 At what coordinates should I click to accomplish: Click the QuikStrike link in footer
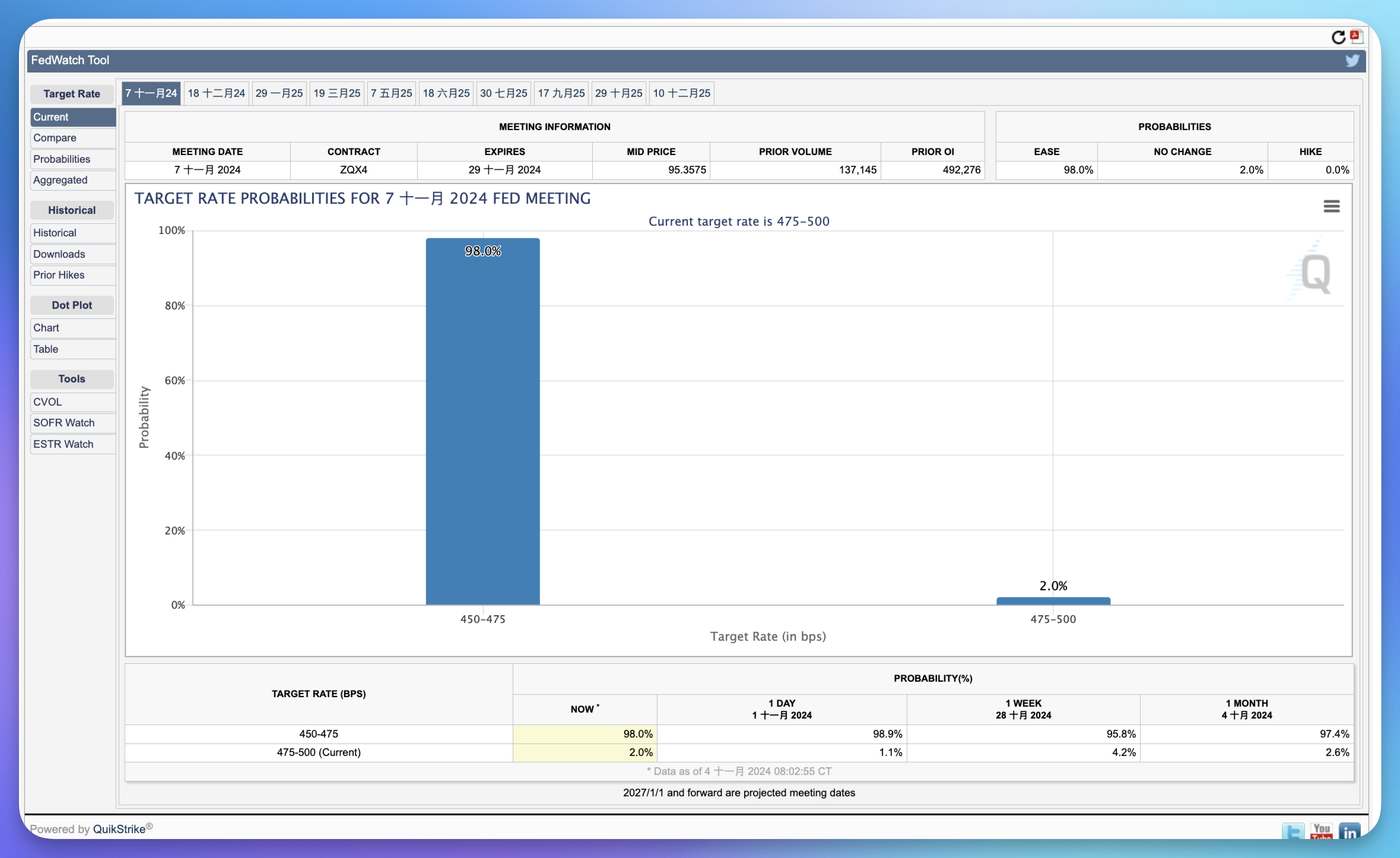click(119, 829)
